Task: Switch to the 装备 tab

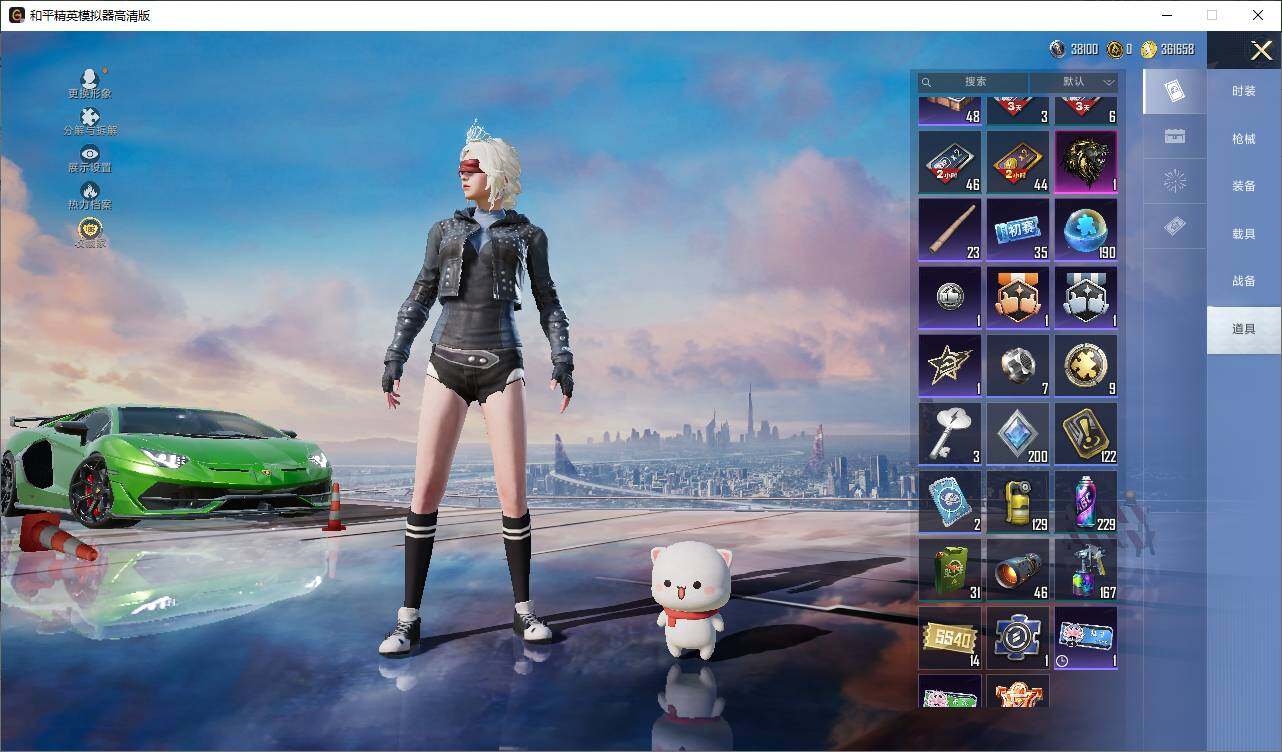Action: (1244, 186)
